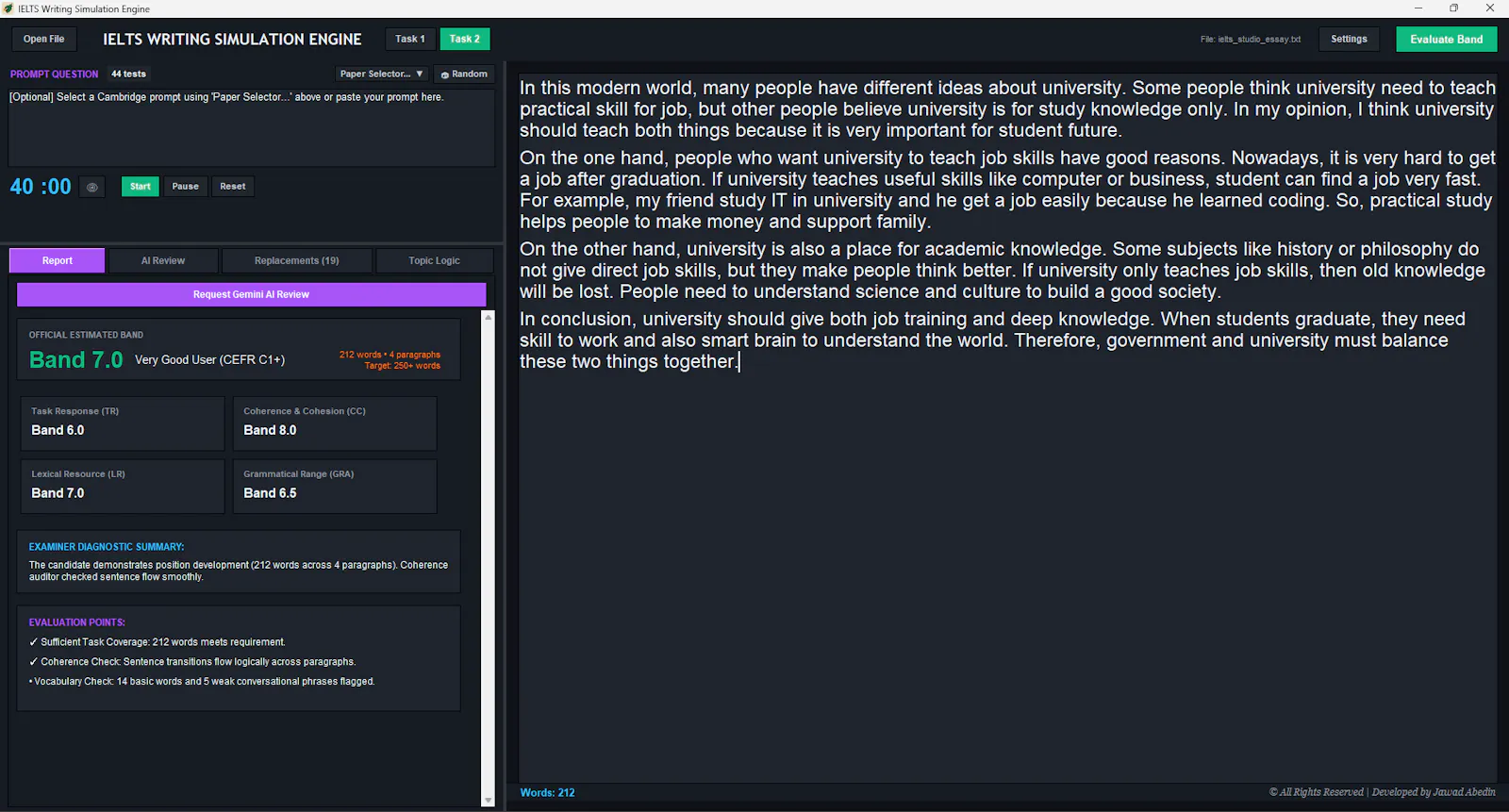Viewport: 1509px width, 812px height.
Task: Start the countdown timer
Action: [141, 187]
